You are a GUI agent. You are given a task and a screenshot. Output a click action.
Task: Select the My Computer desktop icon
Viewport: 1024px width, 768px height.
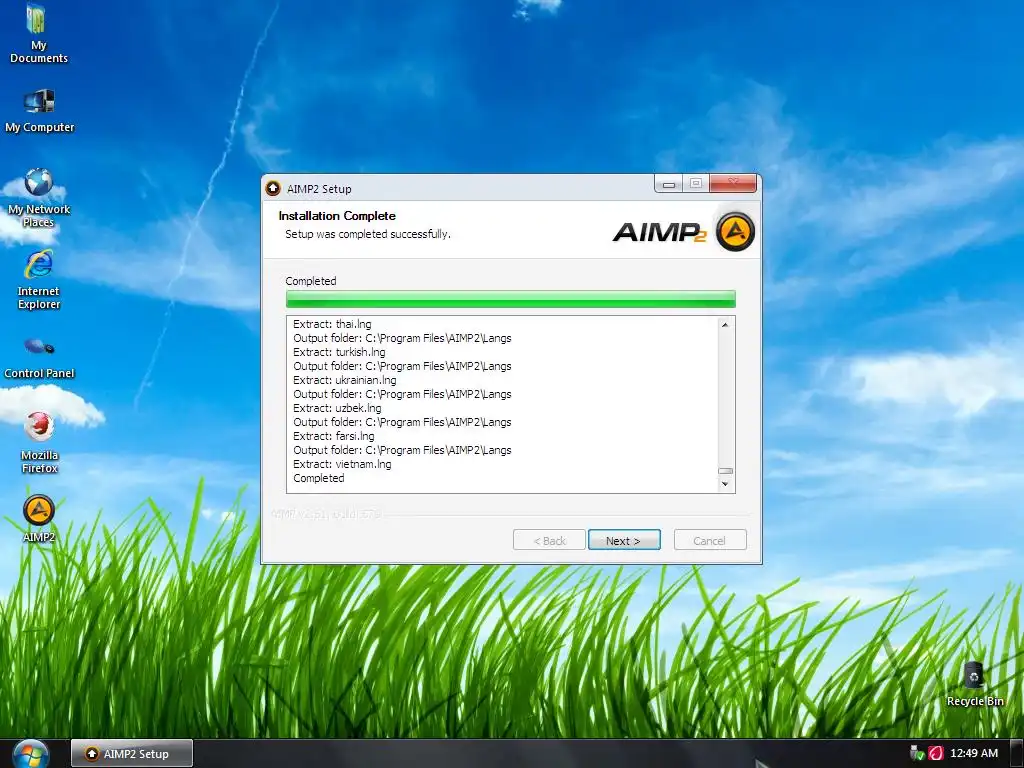tap(39, 111)
